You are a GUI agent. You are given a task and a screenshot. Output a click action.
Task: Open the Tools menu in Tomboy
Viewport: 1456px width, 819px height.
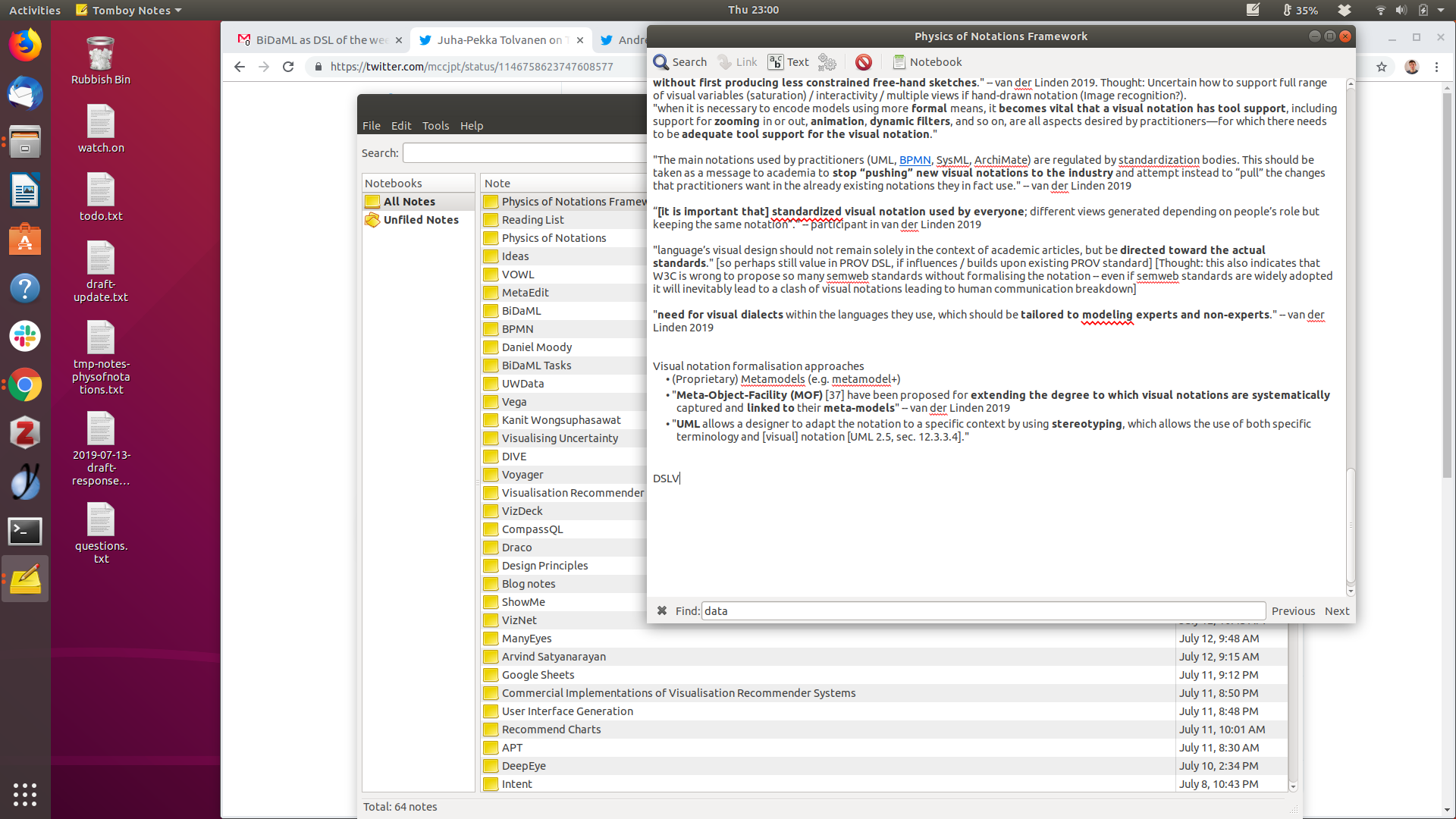(435, 126)
